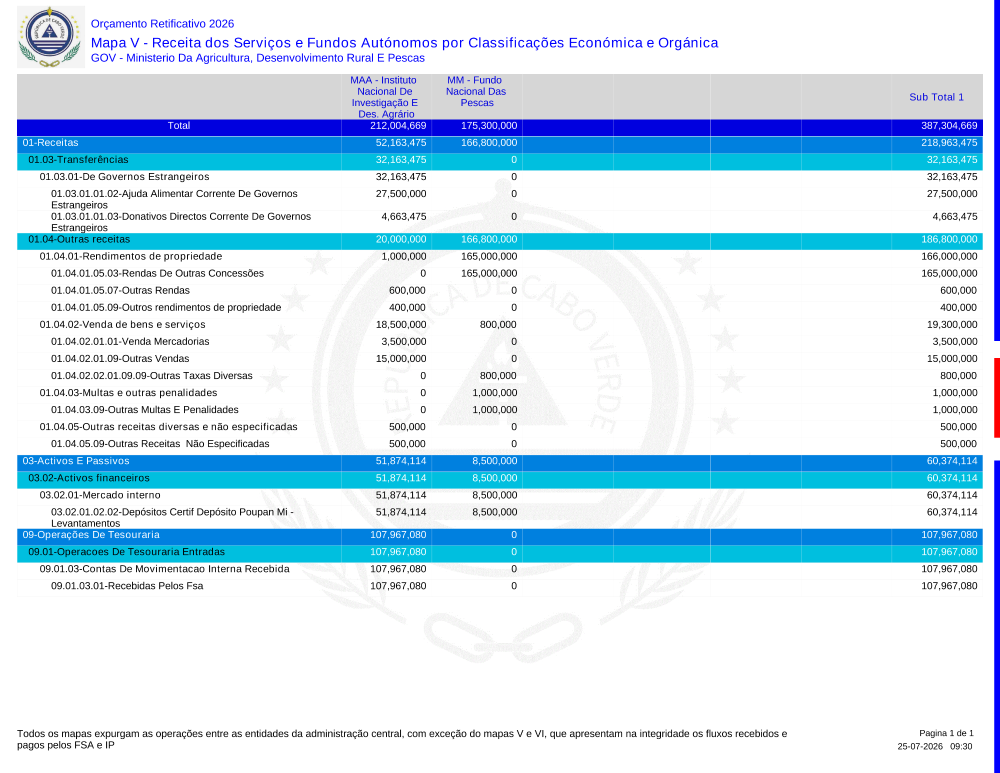Click the value 212,004,669 in Total row

coord(398,126)
